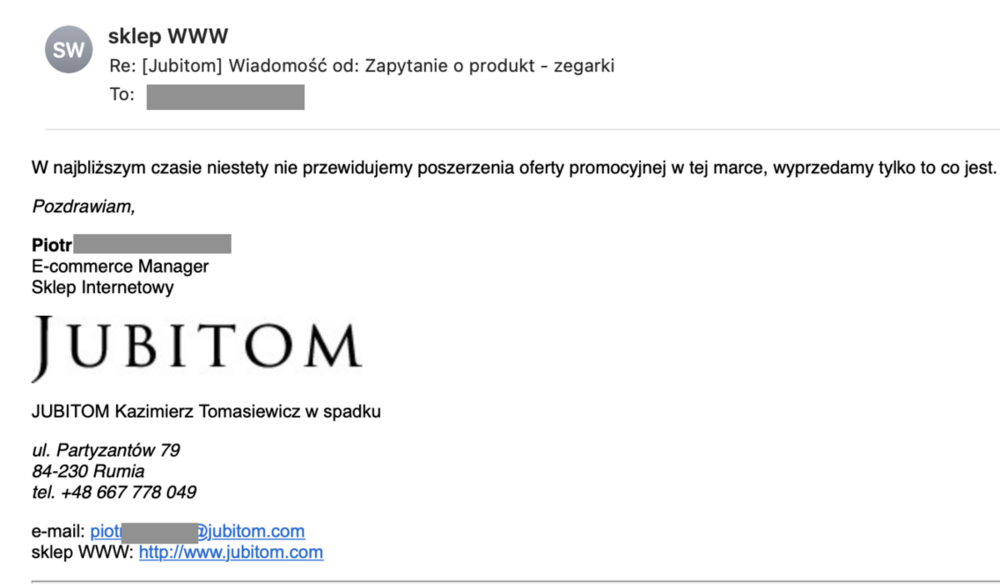Click the redacted recipient in To field

coord(225,97)
